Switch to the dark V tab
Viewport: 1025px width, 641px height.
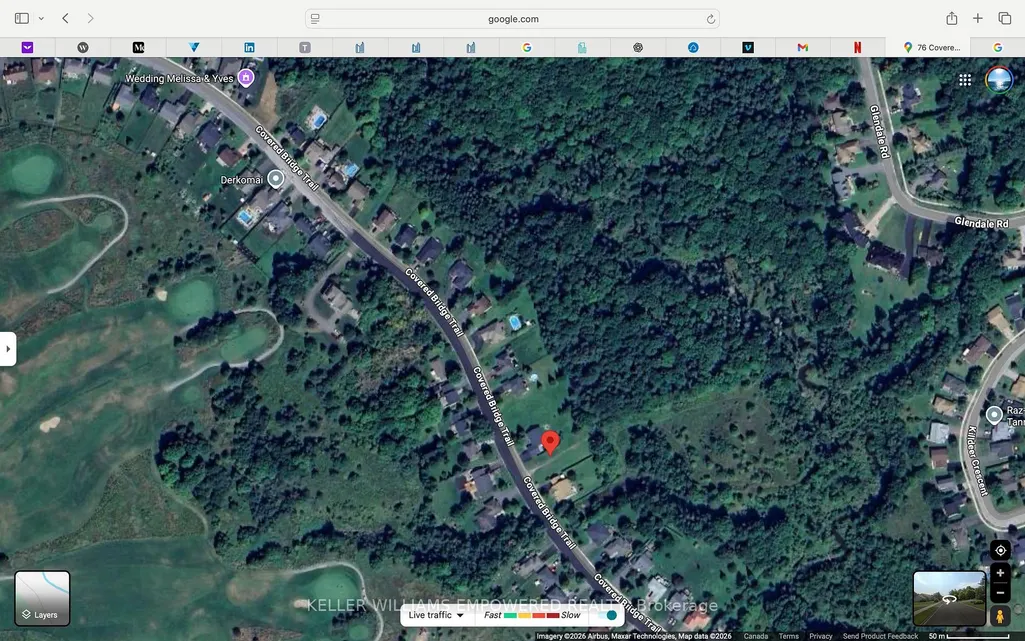tap(748, 47)
